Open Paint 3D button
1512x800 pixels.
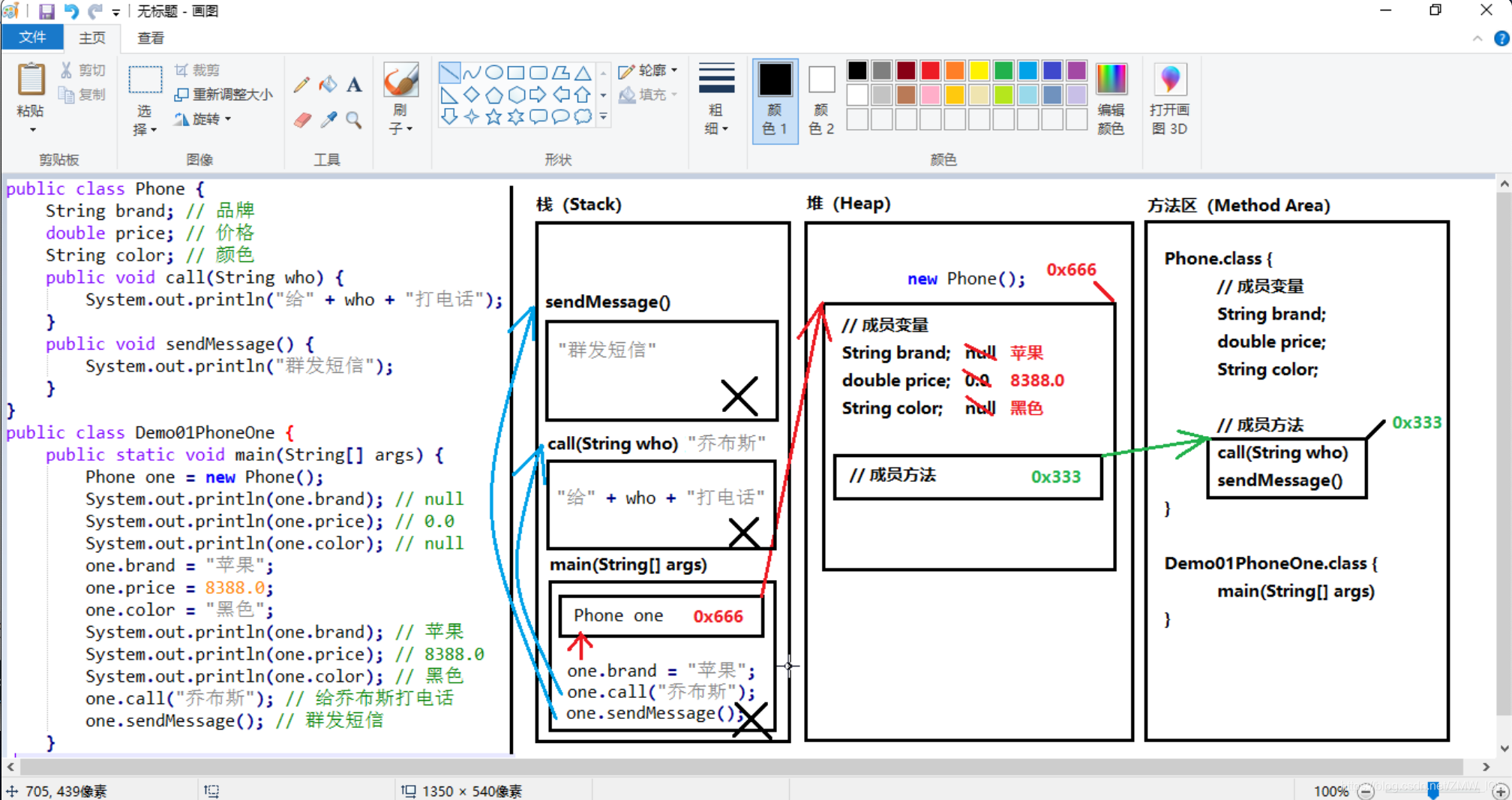pos(1170,99)
